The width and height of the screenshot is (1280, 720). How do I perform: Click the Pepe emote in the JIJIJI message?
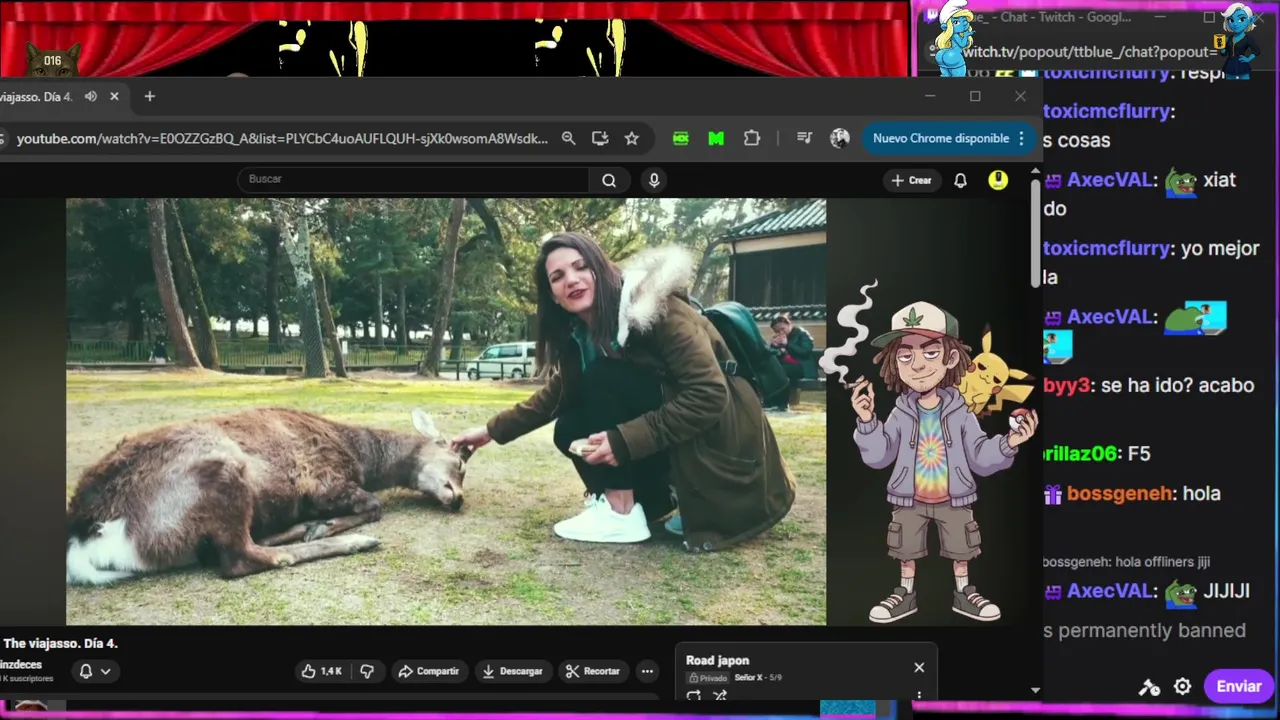click(x=1181, y=592)
